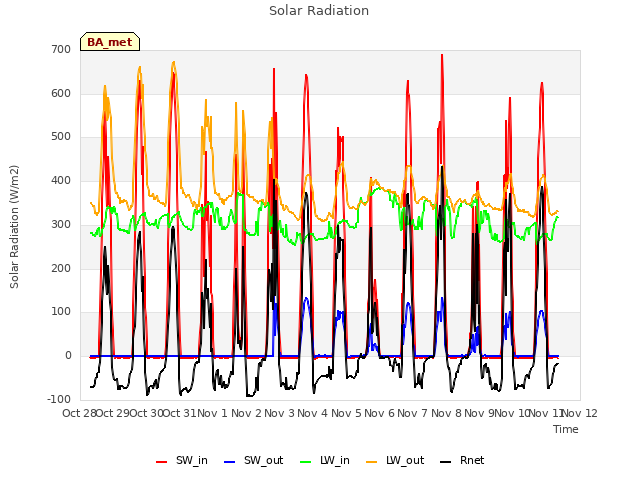
Task: Toggle the SW_in legend label
Action: point(192,460)
